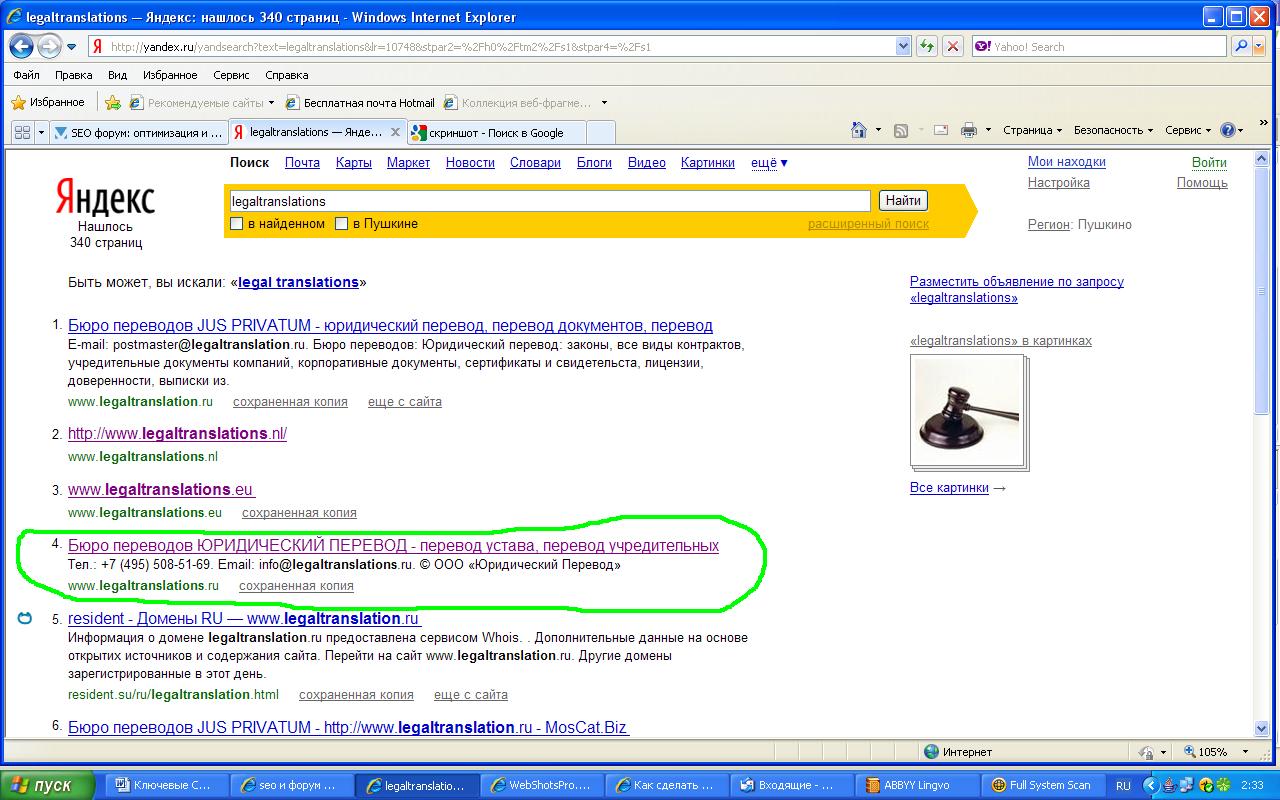Viewport: 1280px width, 800px height.
Task: Check the 'в найденном' checkbox
Action: [x=237, y=224]
